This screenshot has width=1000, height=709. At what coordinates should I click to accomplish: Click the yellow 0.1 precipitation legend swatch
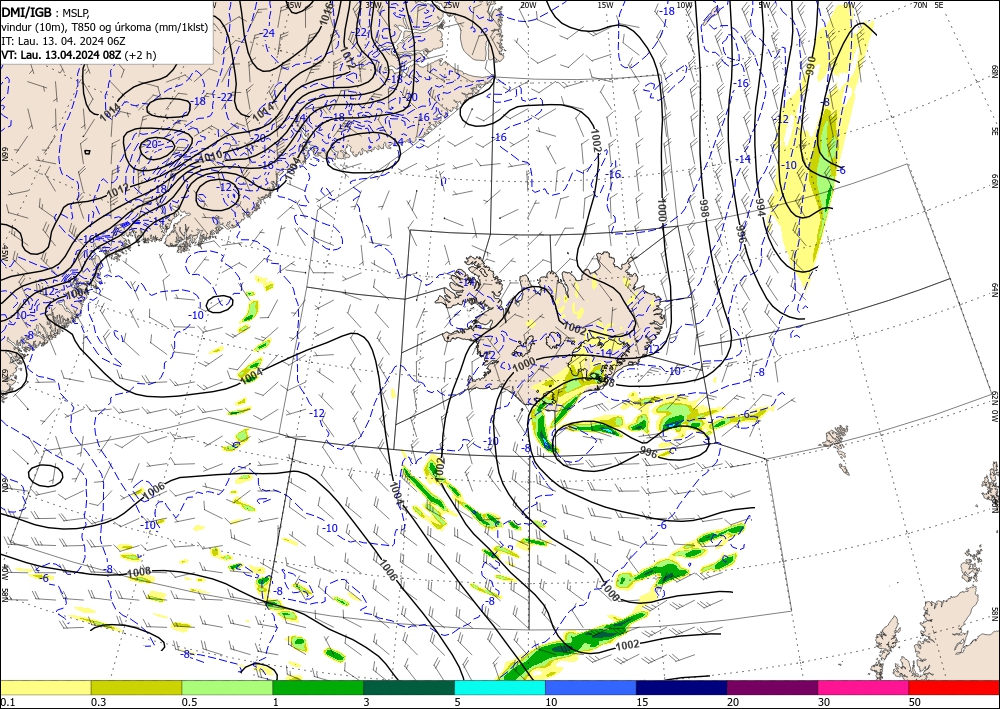45,687
